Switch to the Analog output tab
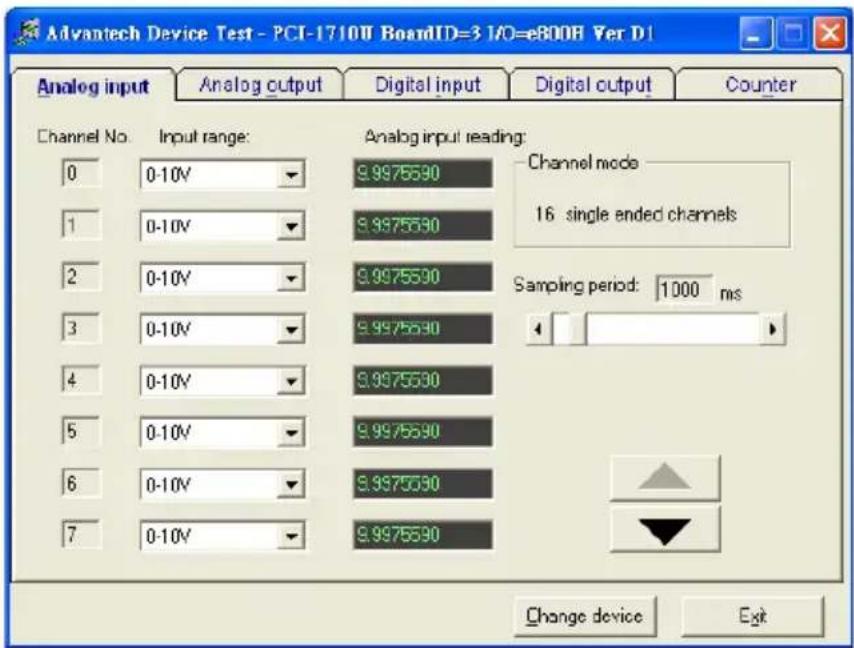The image size is (854, 648). pos(260,85)
